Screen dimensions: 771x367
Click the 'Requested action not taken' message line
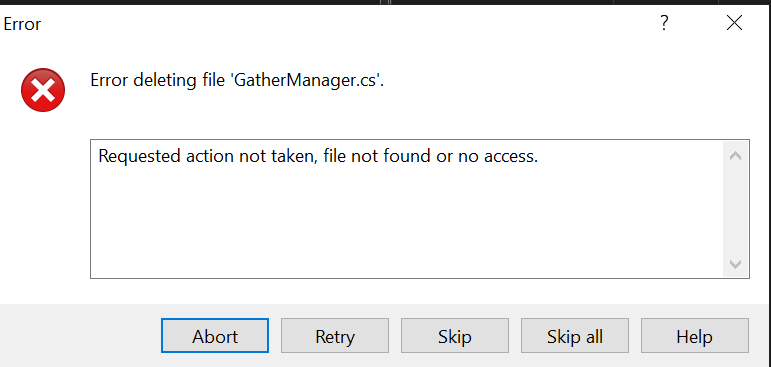(x=318, y=156)
